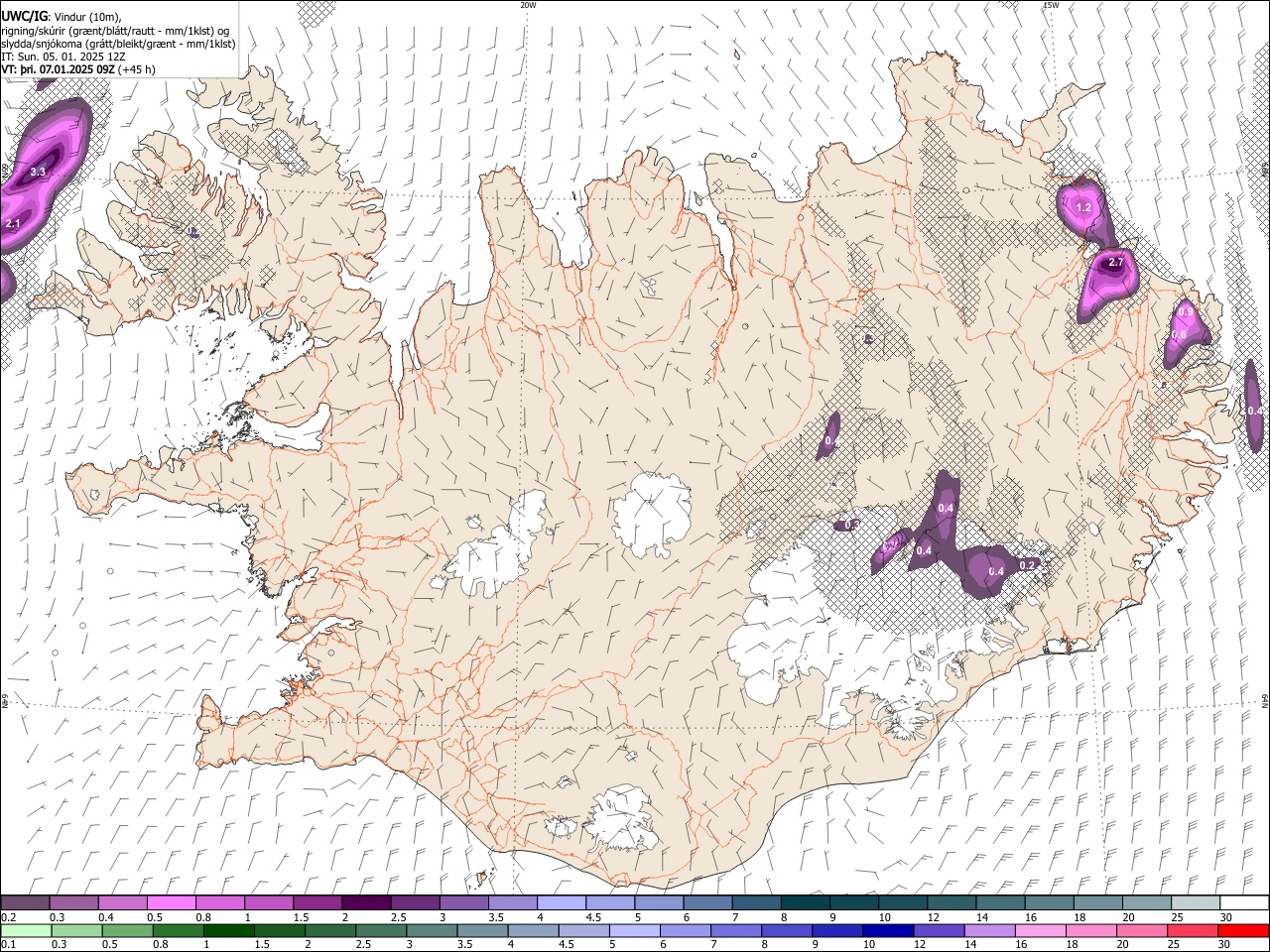The image size is (1270, 952).
Task: Select the slydda/snjókoma legend description line
Action: (x=118, y=44)
